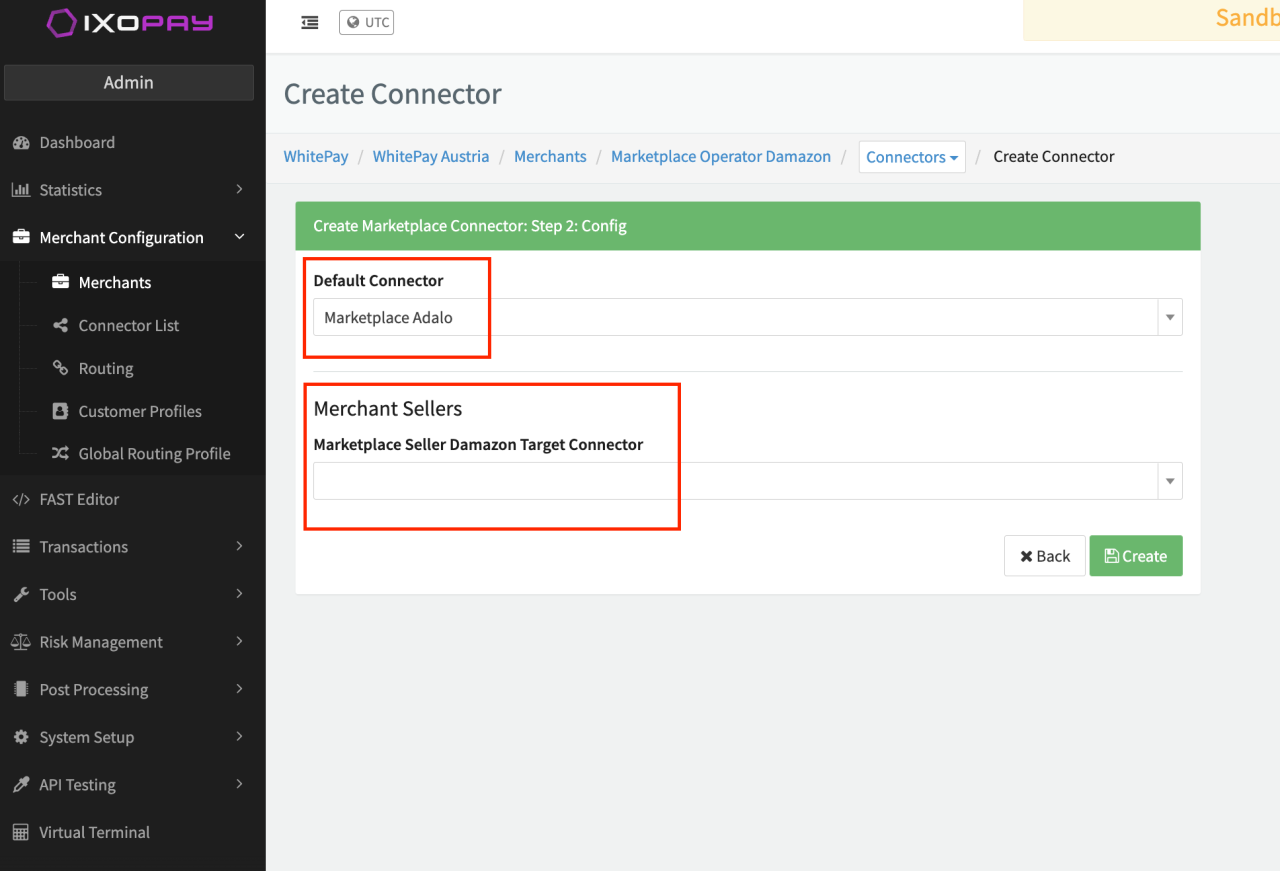Click the Customer Profiles contact icon
Viewport: 1280px width, 871px height.
point(60,411)
